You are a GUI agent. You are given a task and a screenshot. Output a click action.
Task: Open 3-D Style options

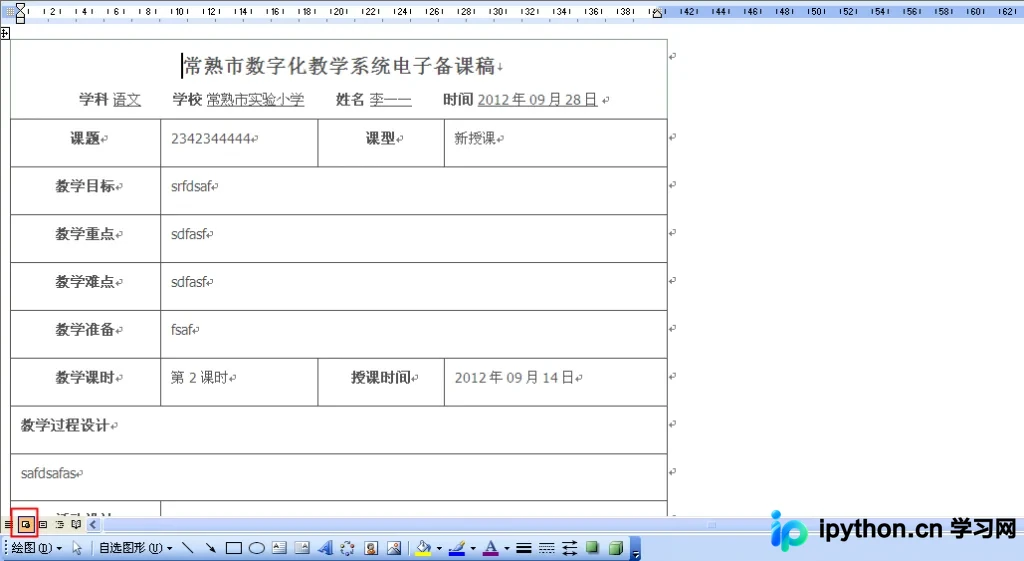tap(615, 548)
